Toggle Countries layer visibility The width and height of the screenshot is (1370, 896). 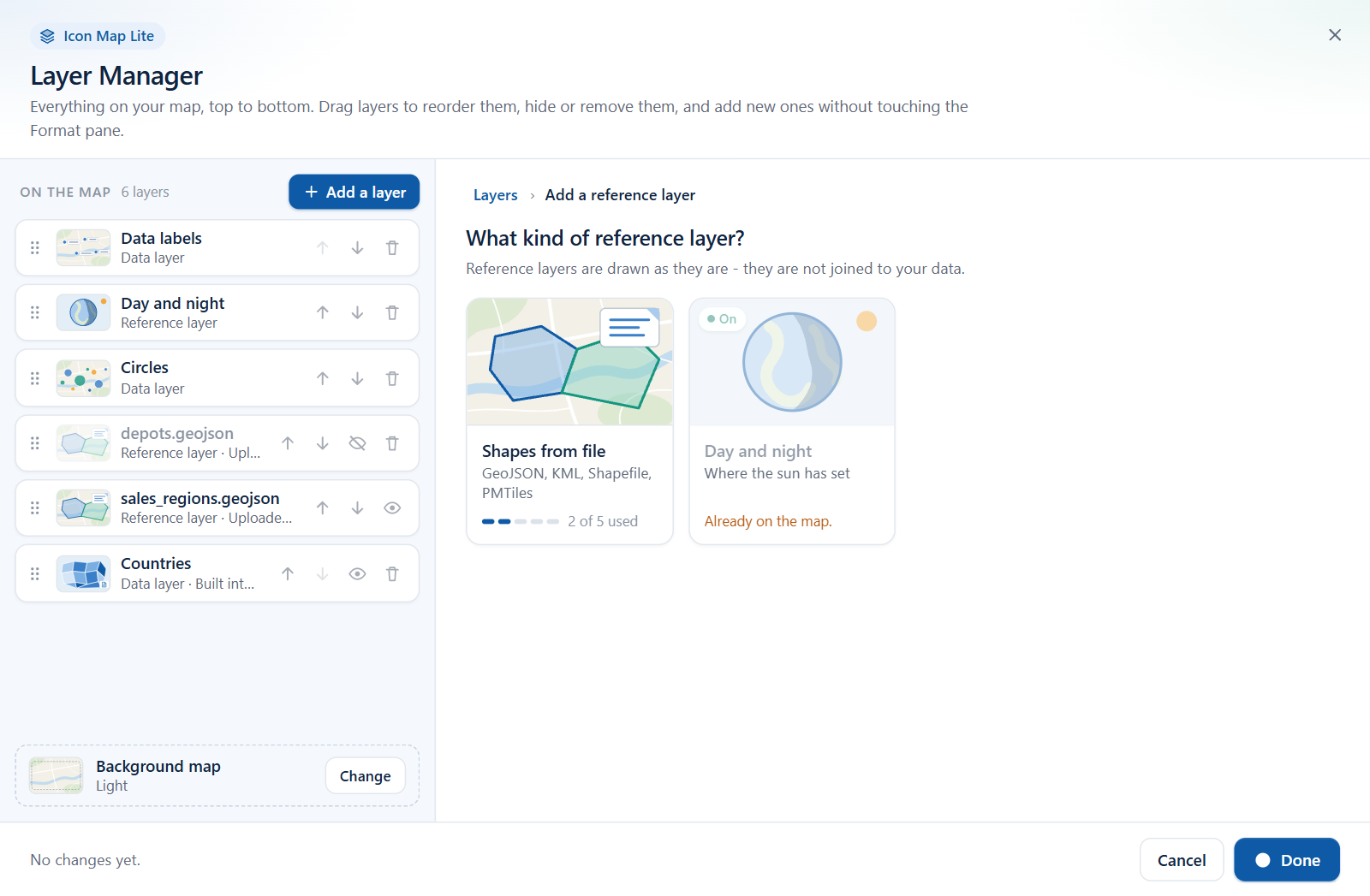(357, 574)
